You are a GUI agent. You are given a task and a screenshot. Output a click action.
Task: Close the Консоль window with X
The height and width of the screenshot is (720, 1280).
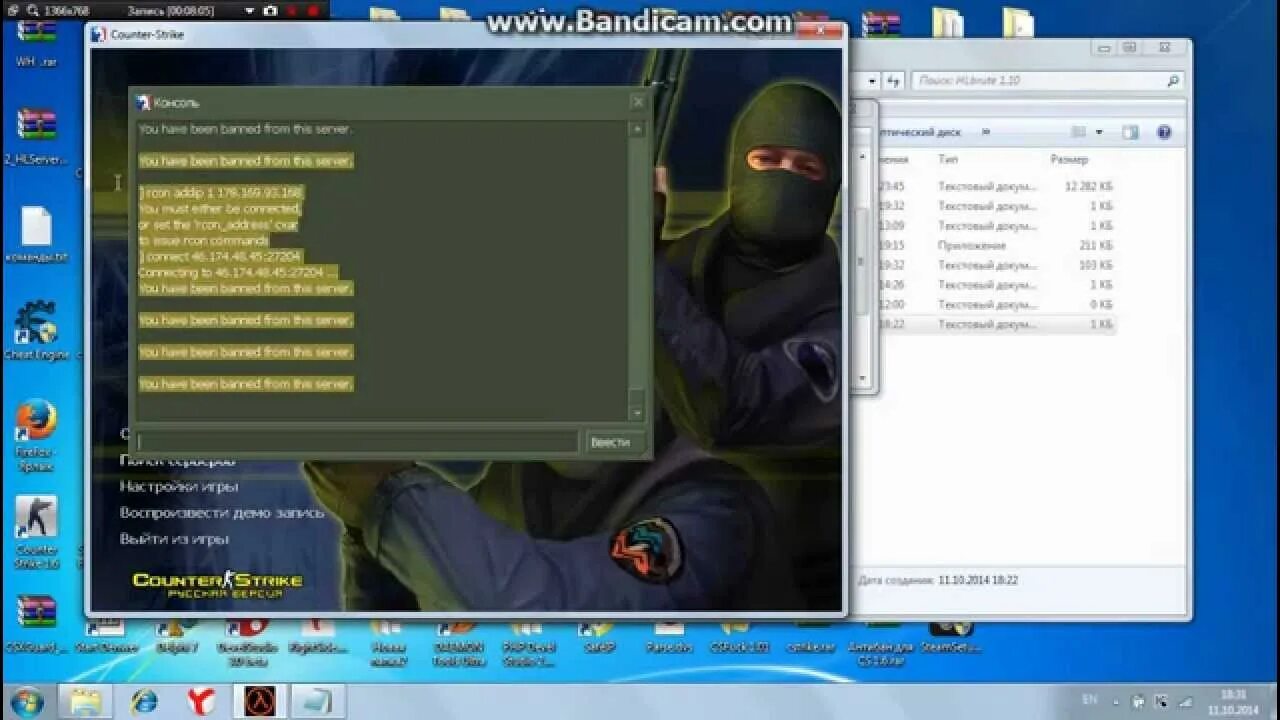click(638, 102)
